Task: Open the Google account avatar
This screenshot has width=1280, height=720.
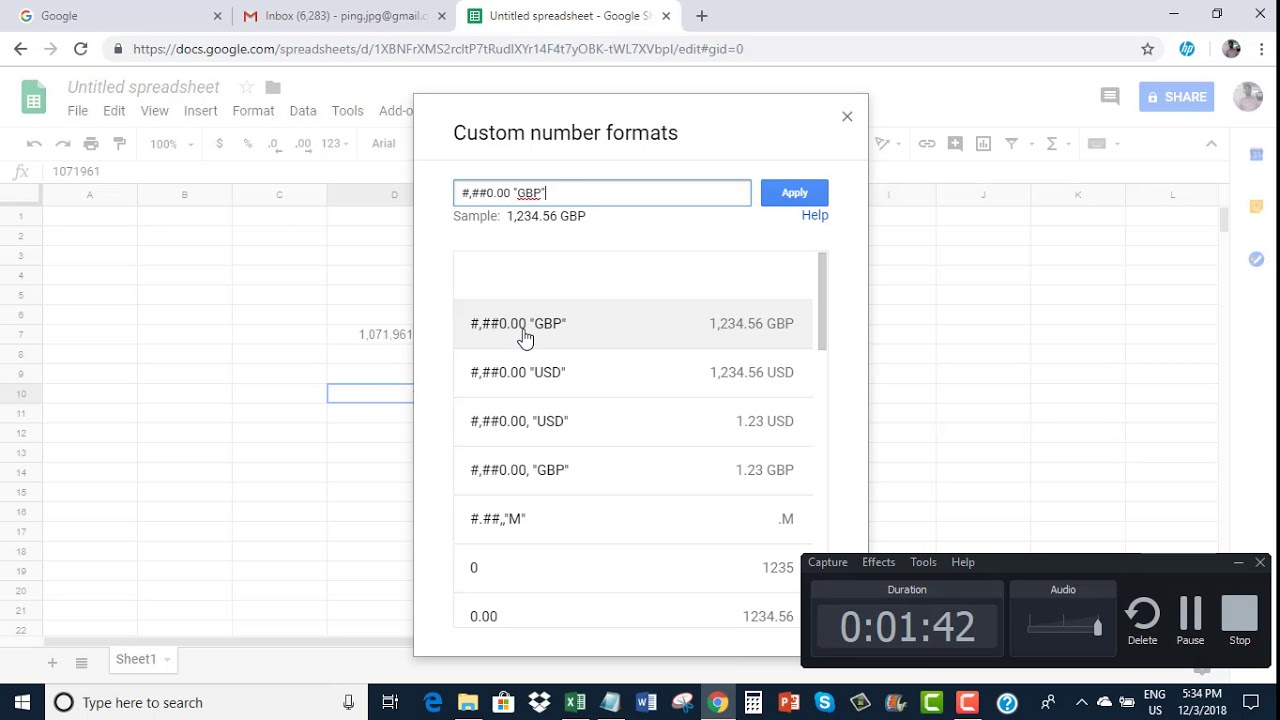Action: point(1248,96)
